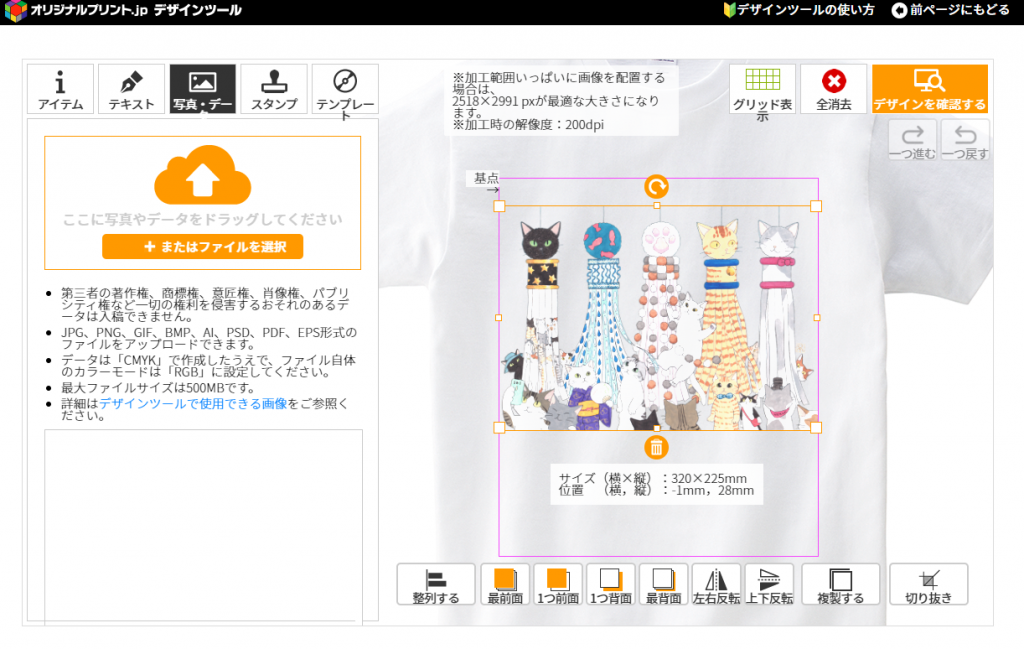This screenshot has width=1024, height=649.
Task: Click the orange trash delete icon below image
Action: coord(656,447)
